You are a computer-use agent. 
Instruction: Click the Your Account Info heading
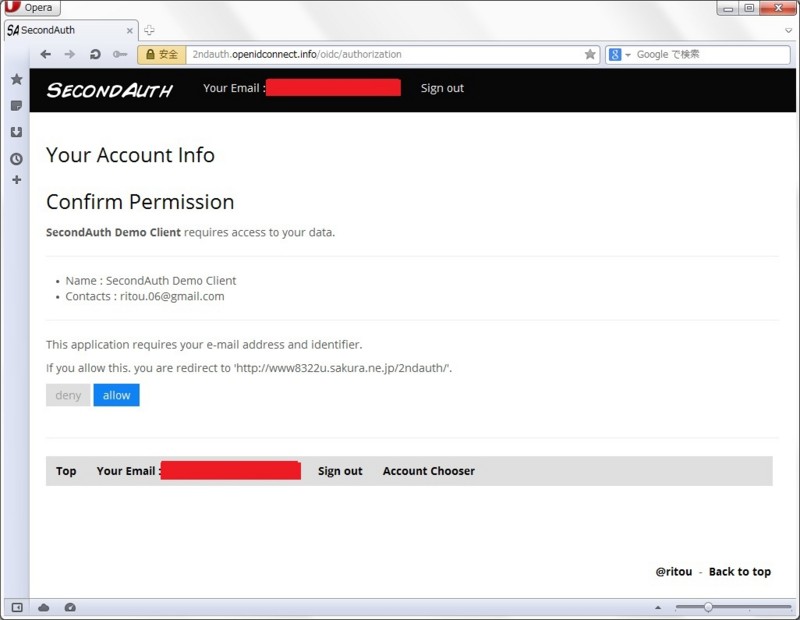coord(130,155)
